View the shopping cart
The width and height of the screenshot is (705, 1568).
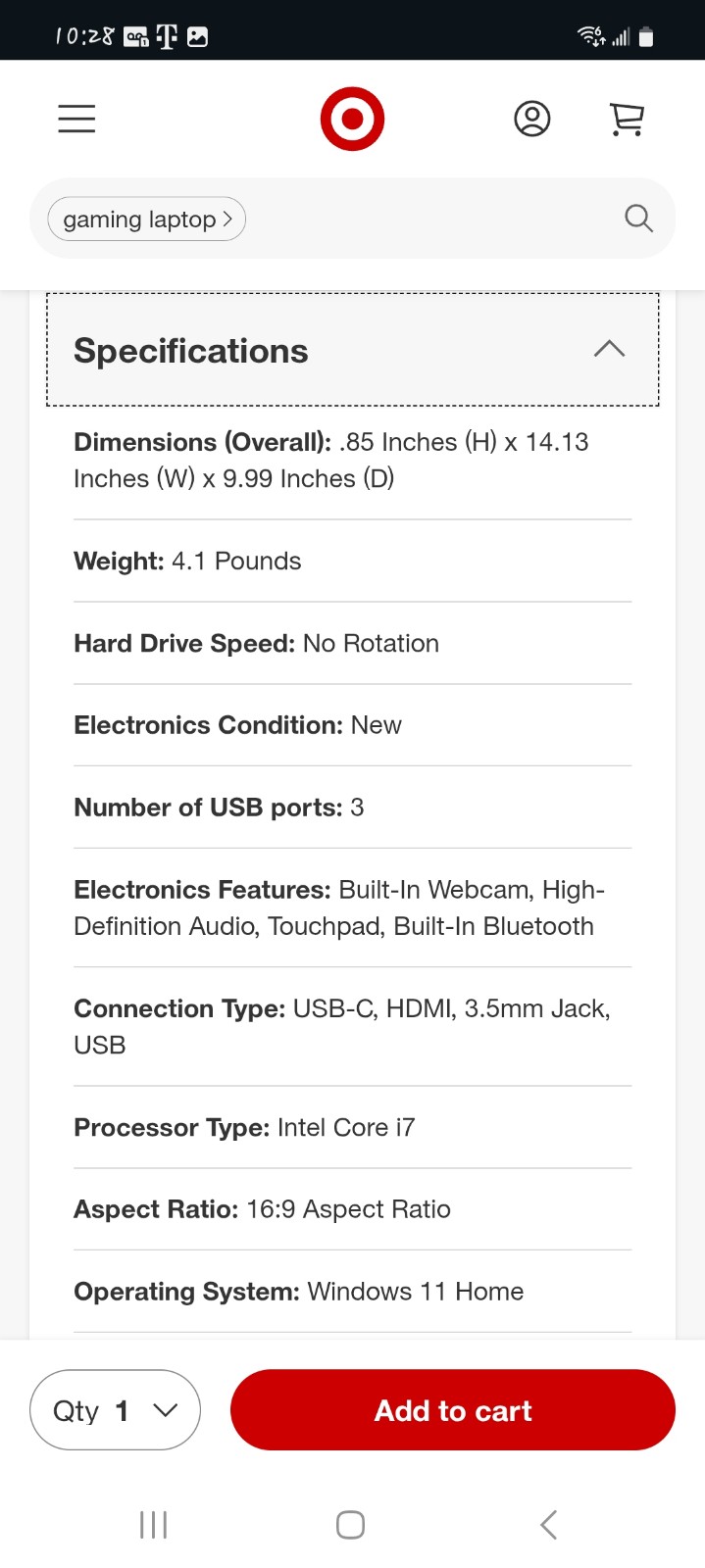627,119
